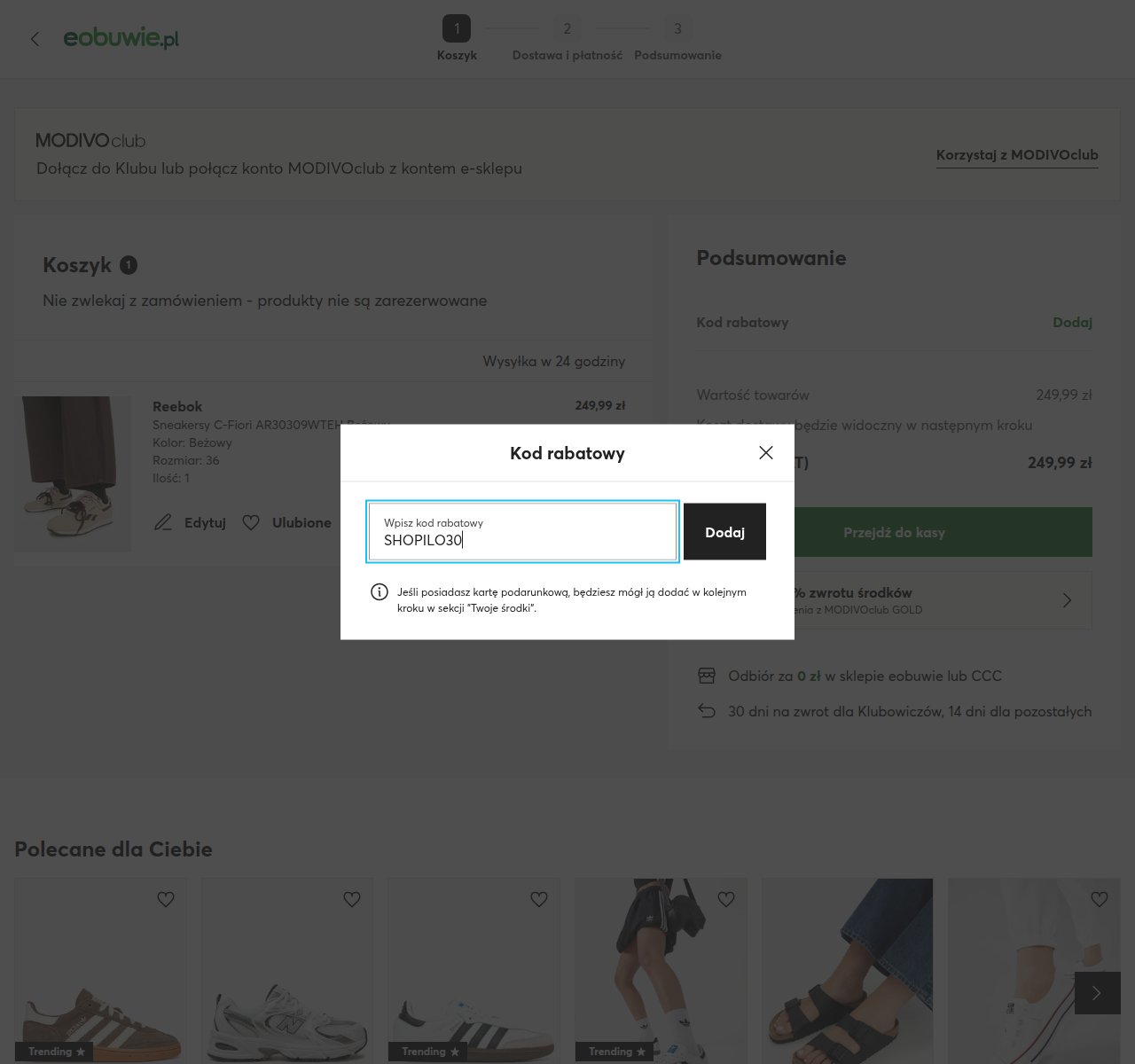This screenshot has height=1064, width=1135.
Task: Click the Dodaj button in discount dialog
Action: (724, 532)
